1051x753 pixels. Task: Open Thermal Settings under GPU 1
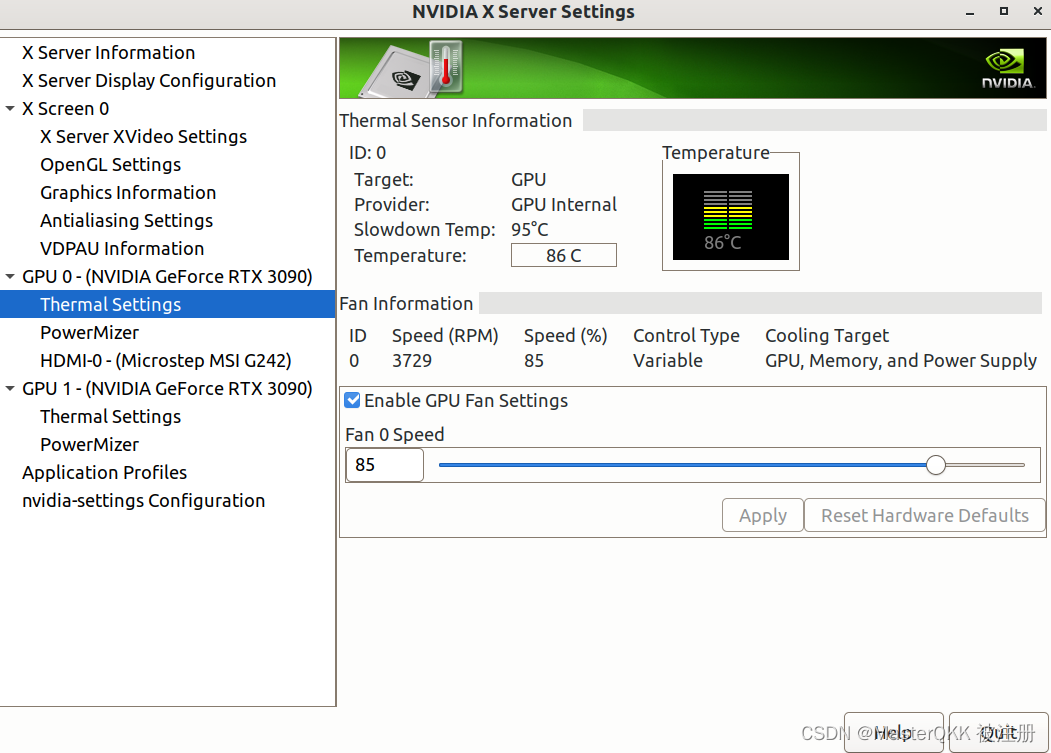point(111,416)
